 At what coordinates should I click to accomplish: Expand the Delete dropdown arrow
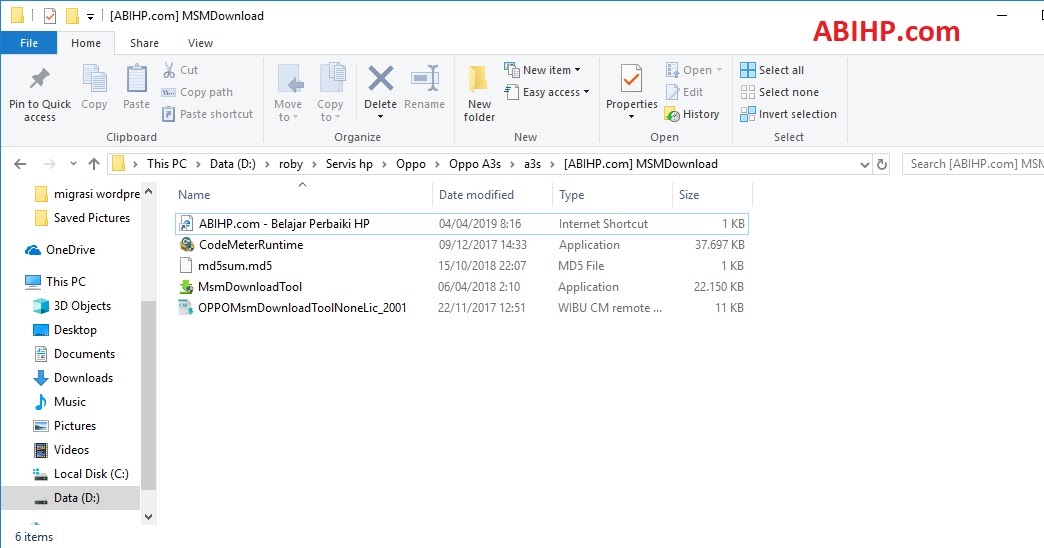coord(380,117)
